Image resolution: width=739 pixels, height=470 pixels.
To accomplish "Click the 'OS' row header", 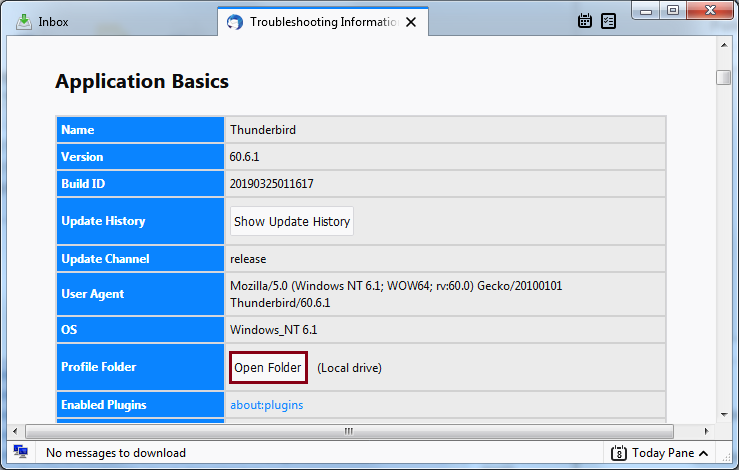I will 140,330.
